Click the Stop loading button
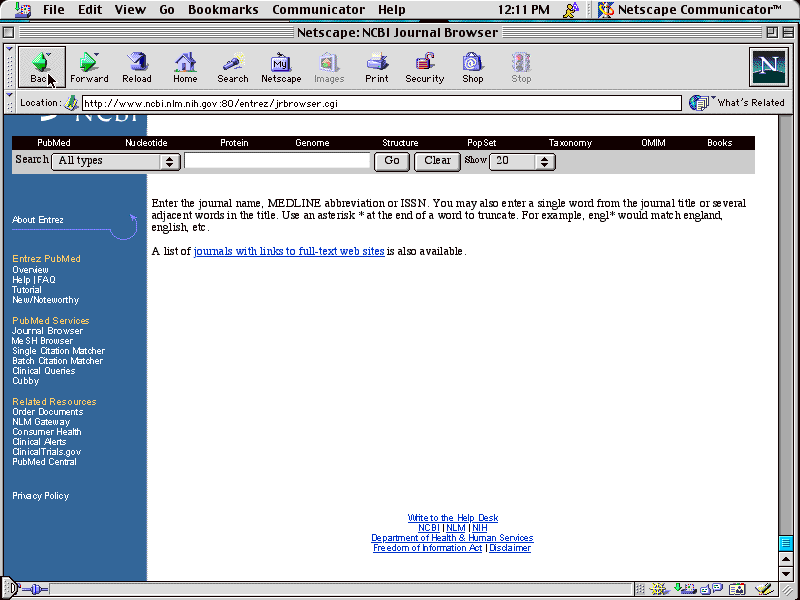This screenshot has height=600, width=800. click(x=521, y=67)
